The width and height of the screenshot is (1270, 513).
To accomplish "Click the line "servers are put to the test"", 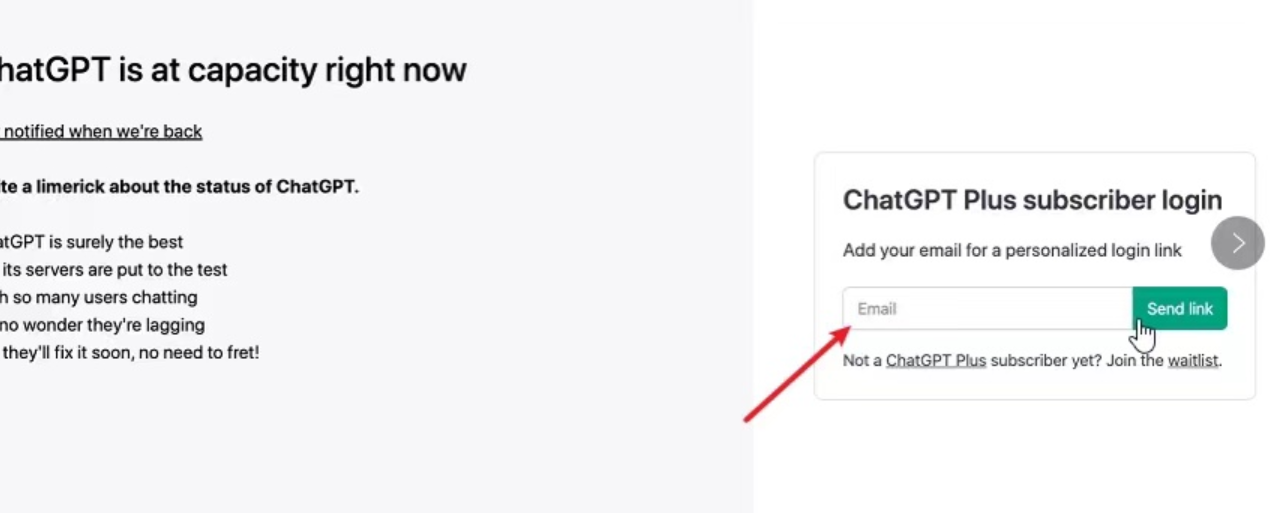I will coord(115,269).
